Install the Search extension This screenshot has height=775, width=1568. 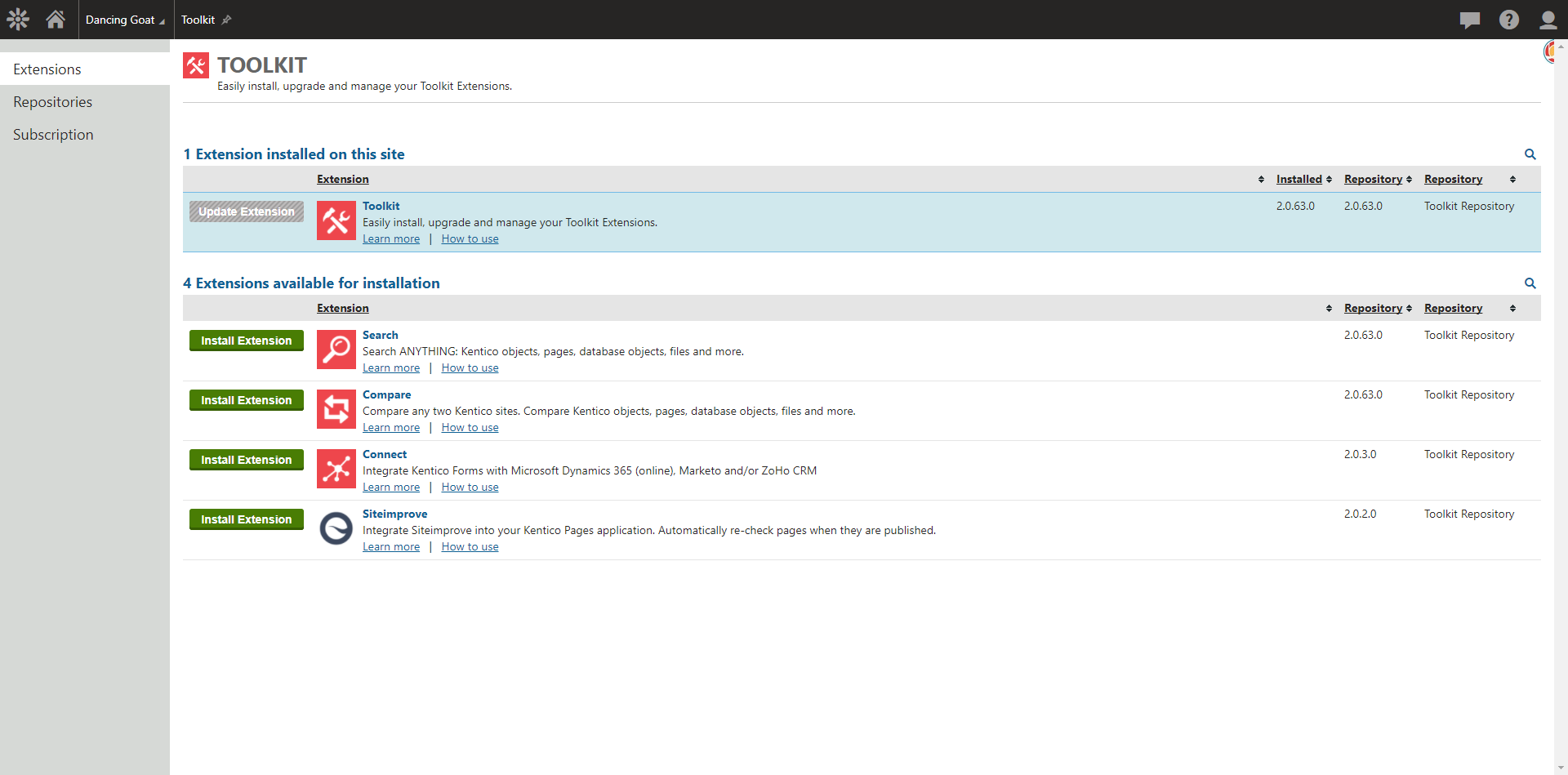coord(247,341)
